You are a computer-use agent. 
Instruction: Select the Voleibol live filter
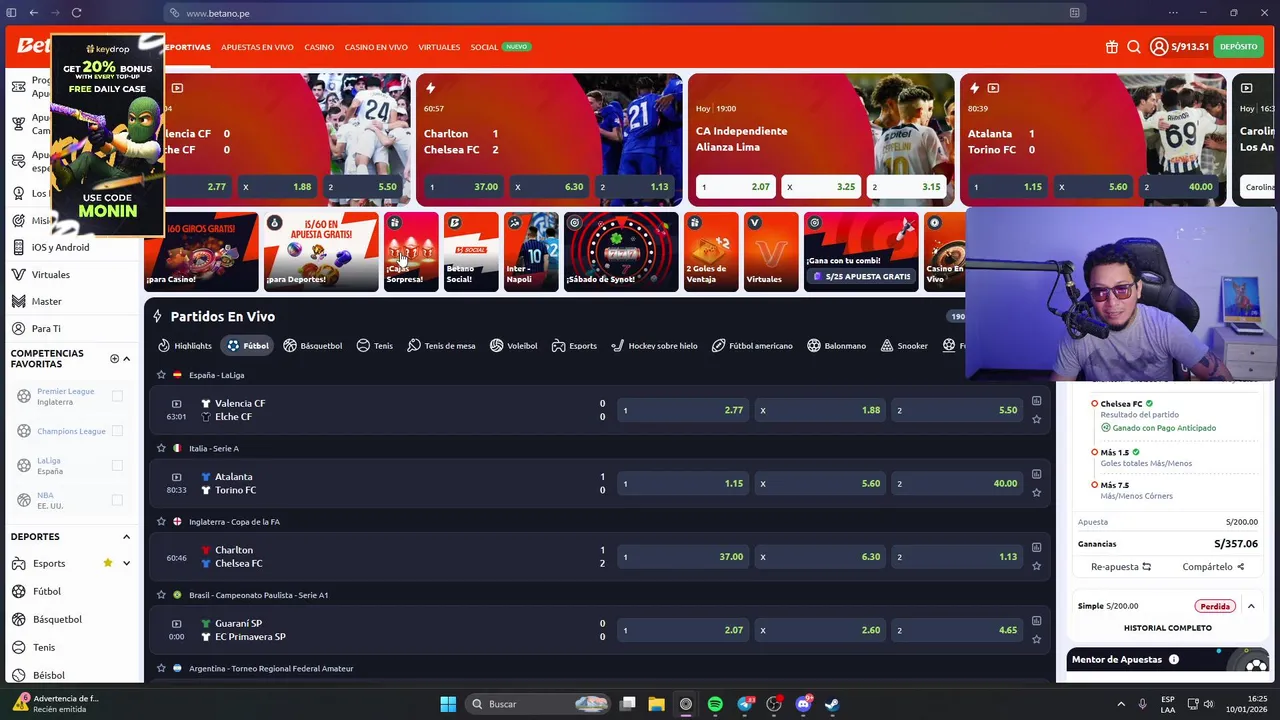point(513,346)
